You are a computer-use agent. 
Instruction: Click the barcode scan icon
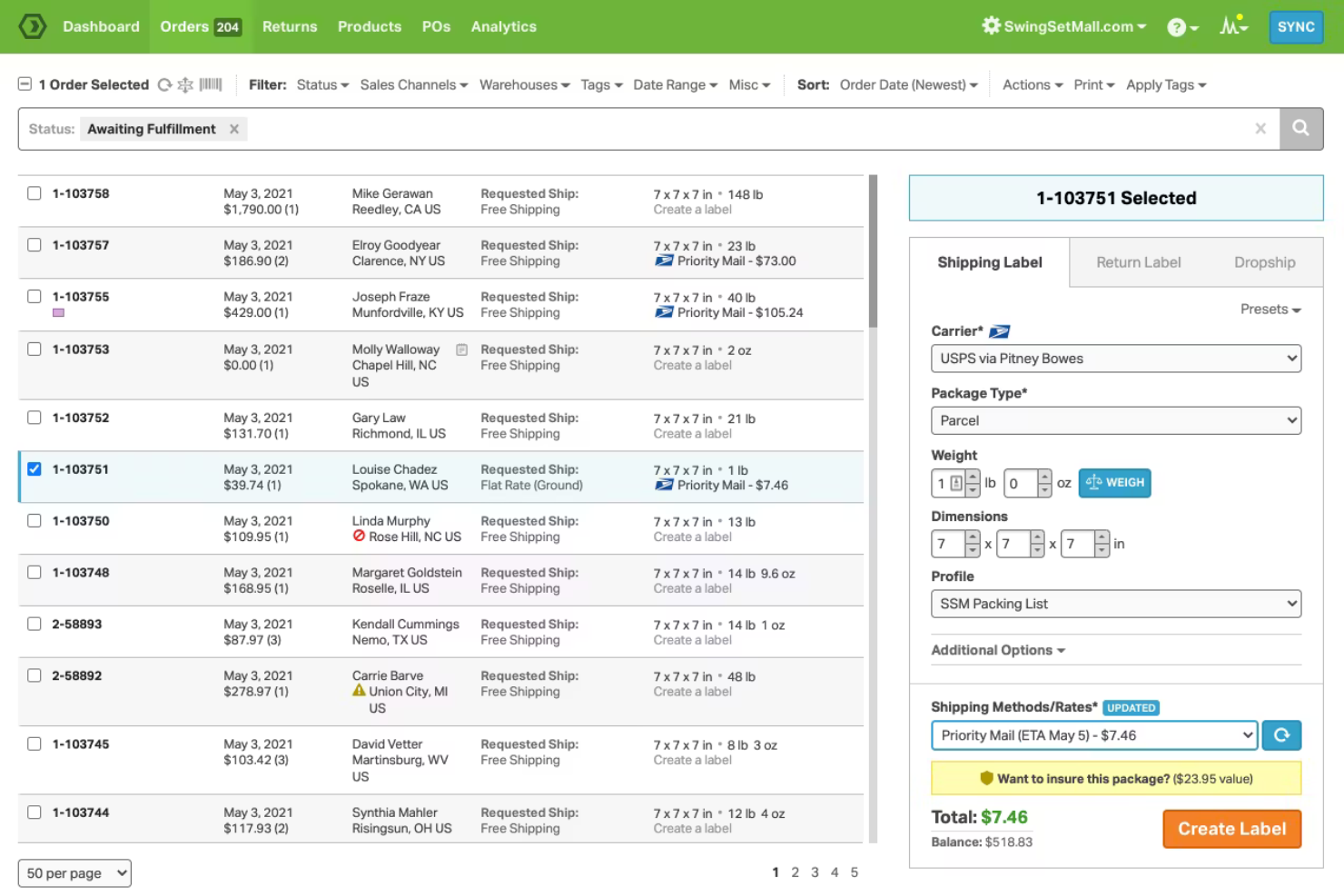click(x=209, y=84)
